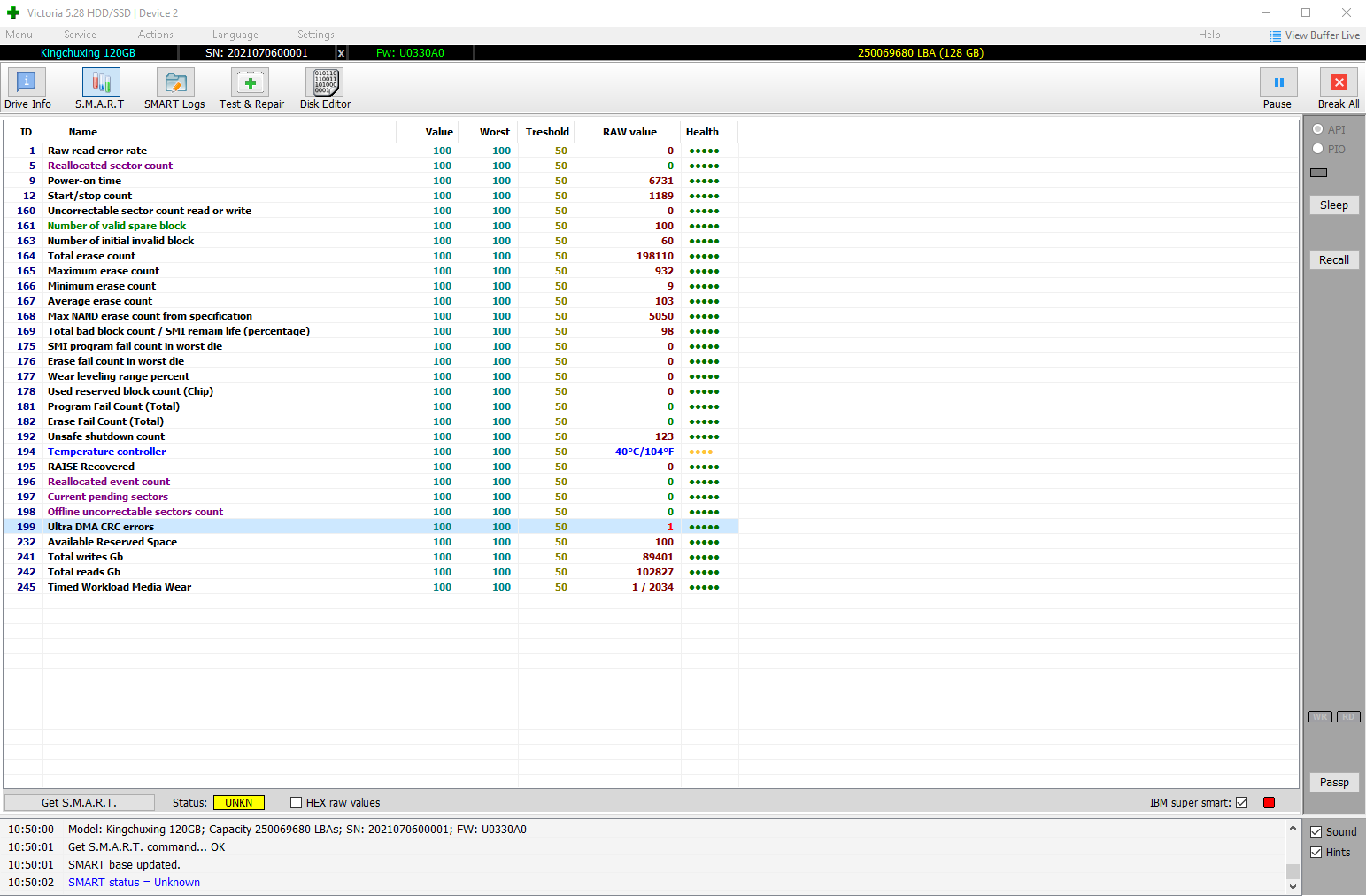Click the log scrollbar up arrow
Image resolution: width=1366 pixels, height=896 pixels.
click(x=1293, y=829)
